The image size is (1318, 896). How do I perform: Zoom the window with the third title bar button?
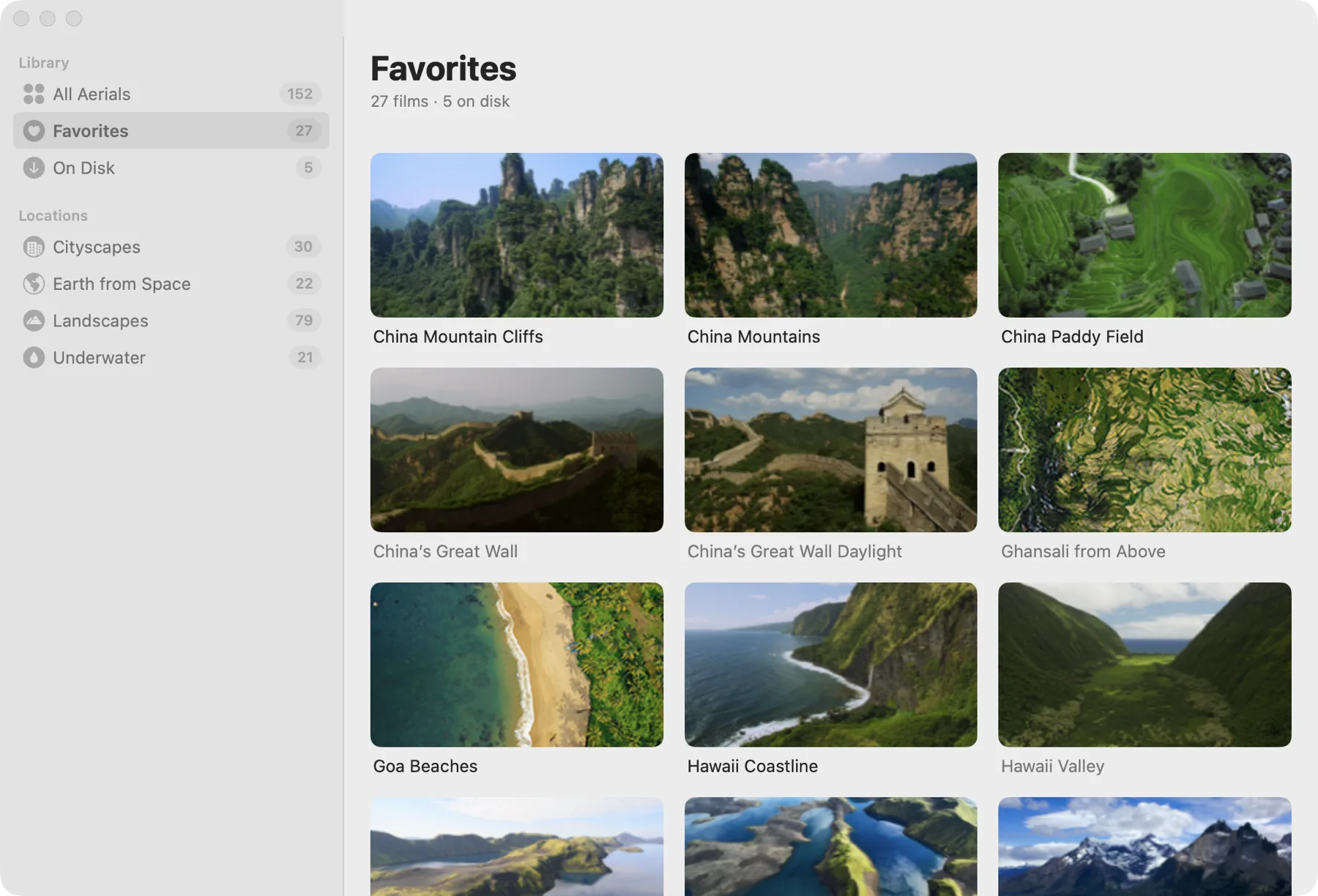click(x=74, y=18)
